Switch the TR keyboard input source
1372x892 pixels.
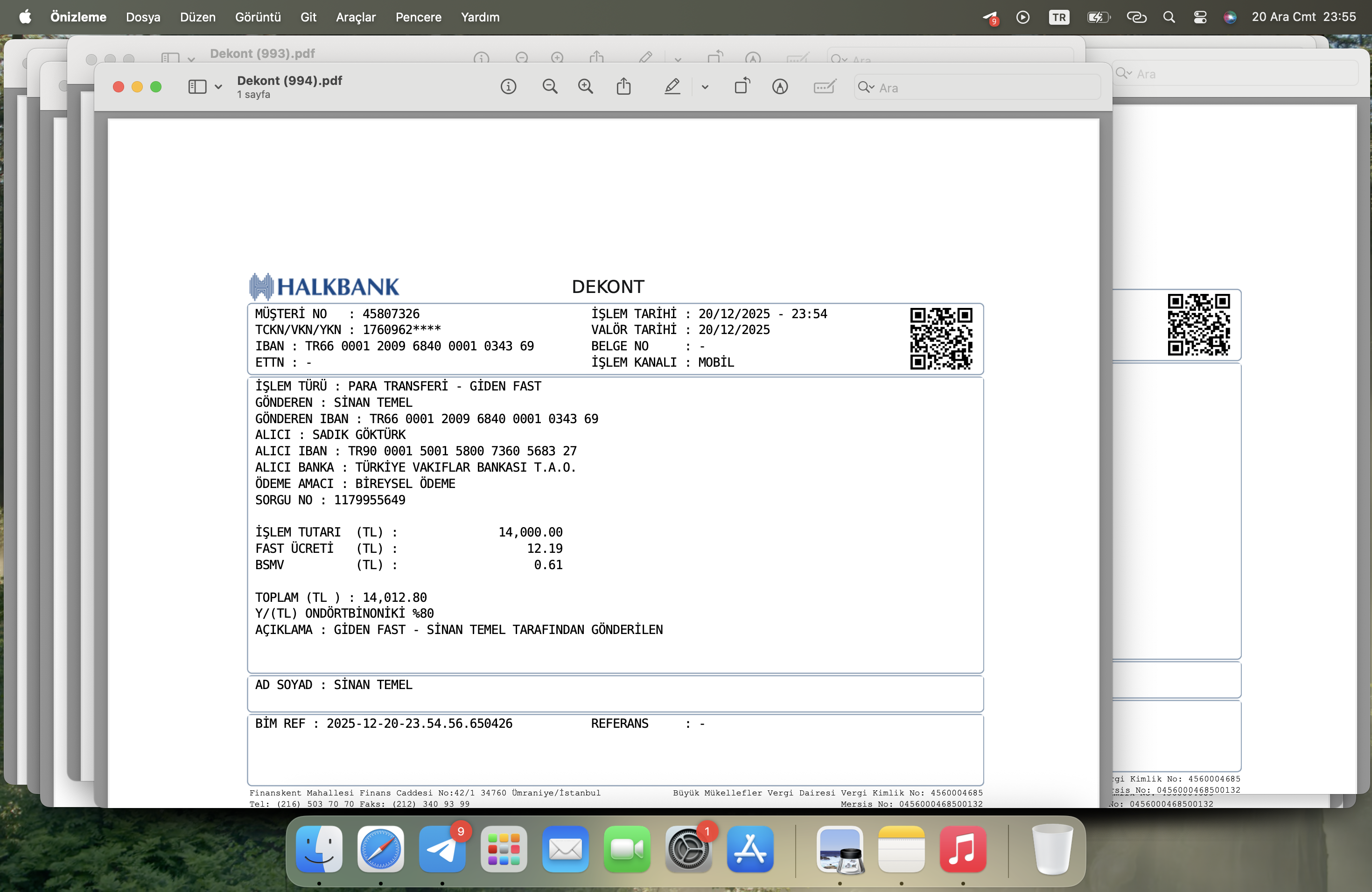pos(1059,17)
